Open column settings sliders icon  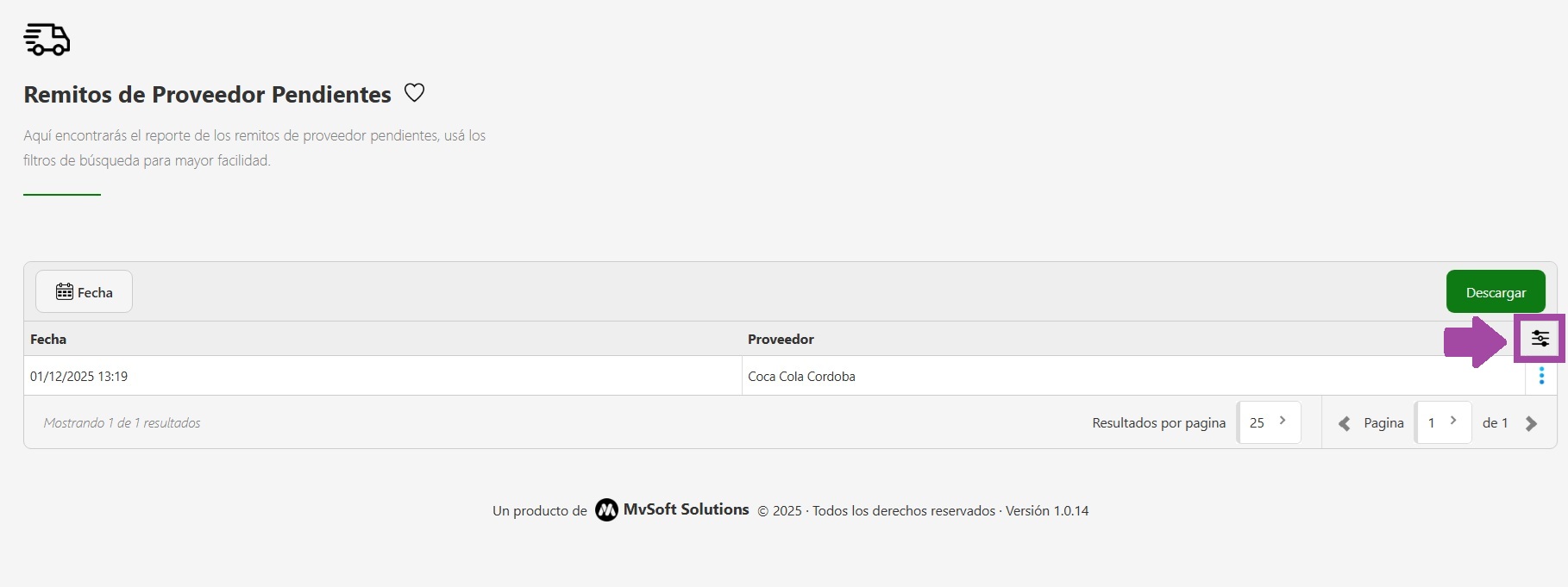(1540, 339)
